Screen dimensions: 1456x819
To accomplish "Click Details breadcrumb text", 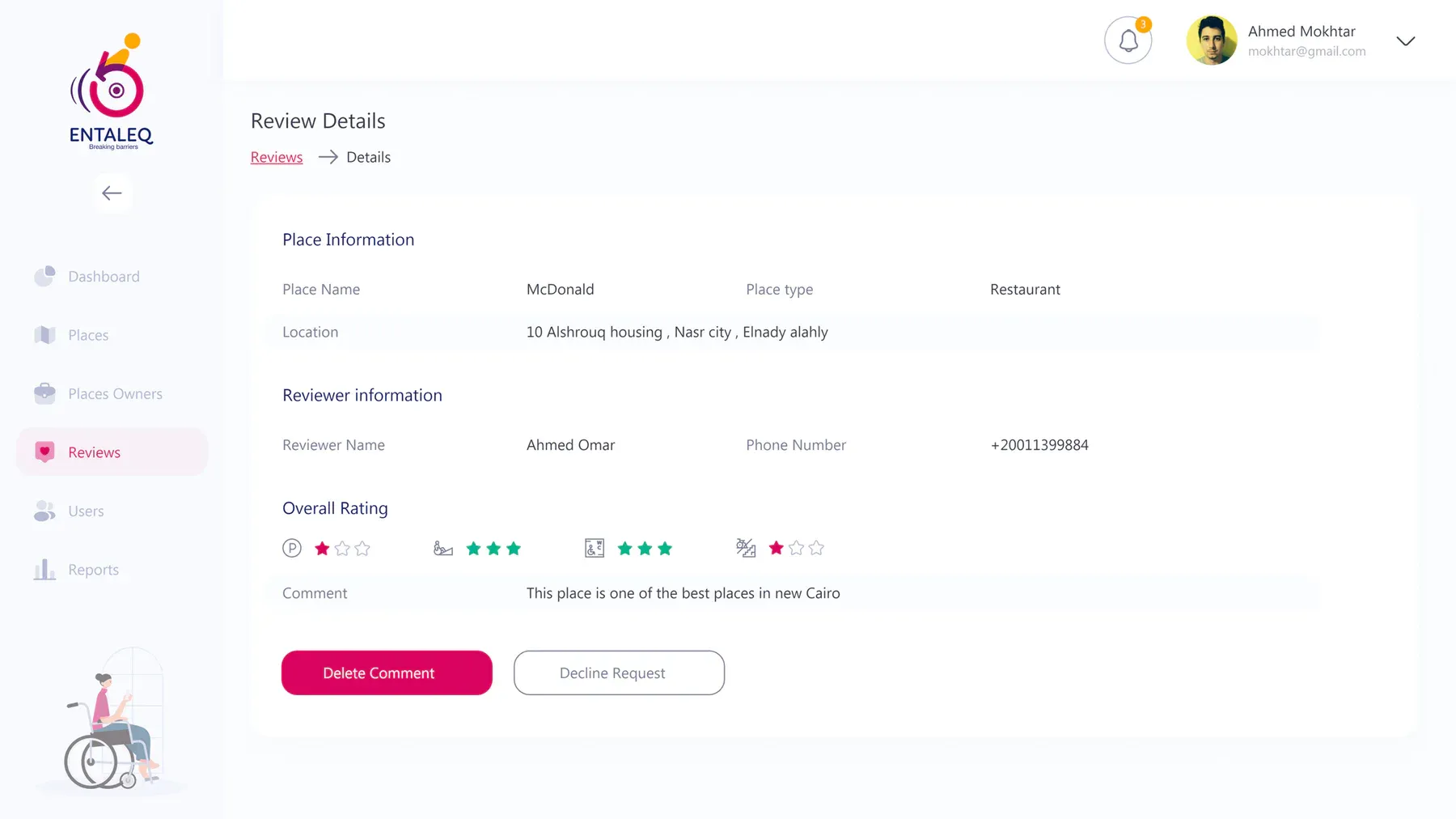I will coord(368,157).
